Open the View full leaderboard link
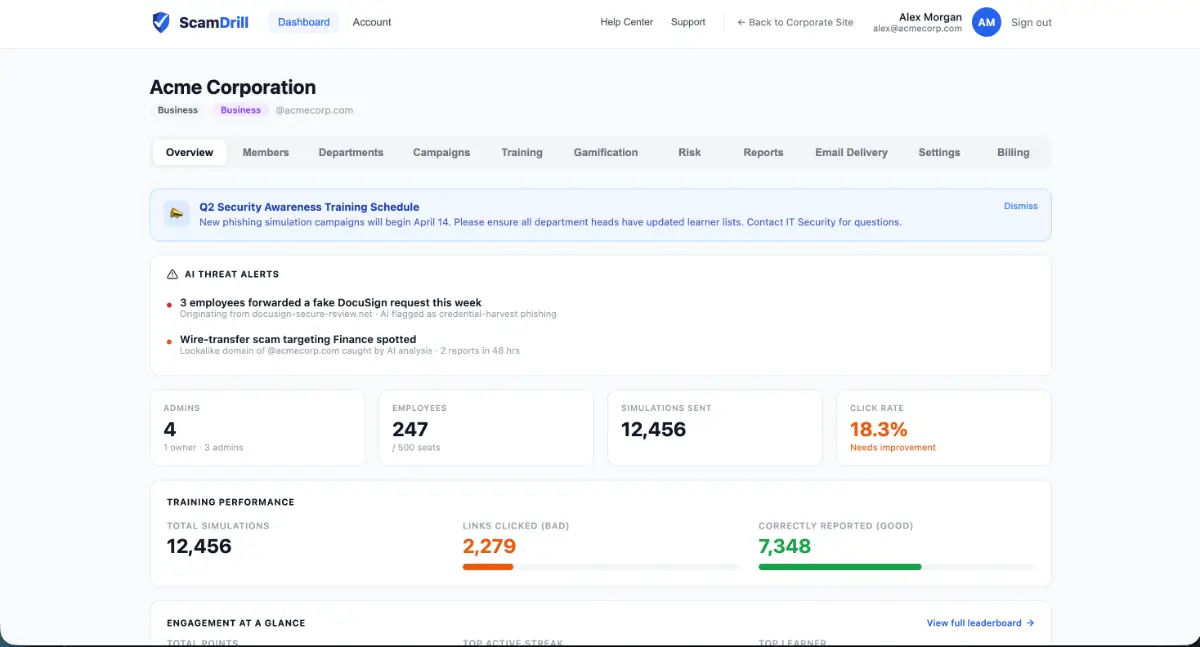 980,623
